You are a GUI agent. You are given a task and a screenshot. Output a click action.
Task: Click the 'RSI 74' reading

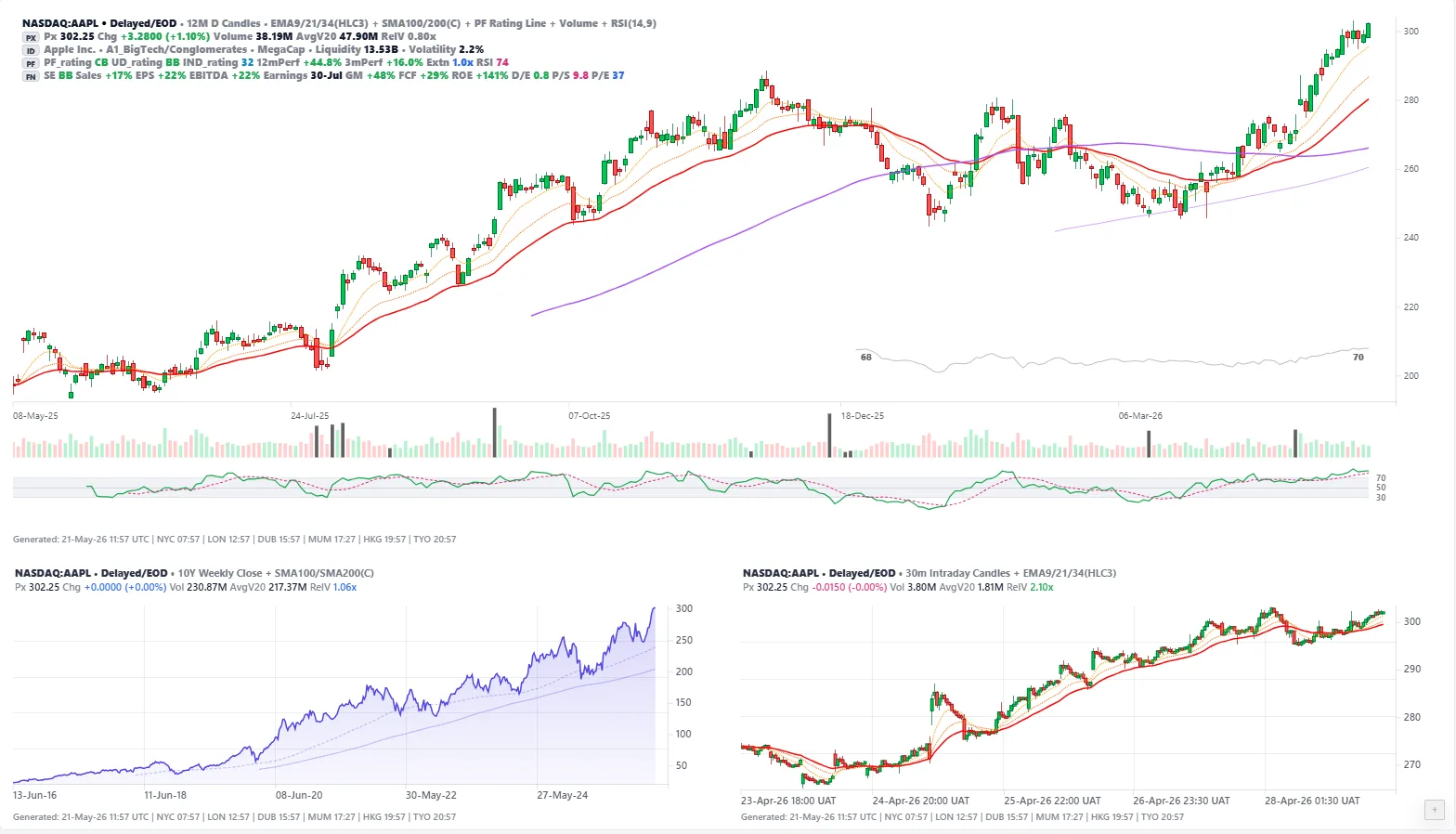493,62
